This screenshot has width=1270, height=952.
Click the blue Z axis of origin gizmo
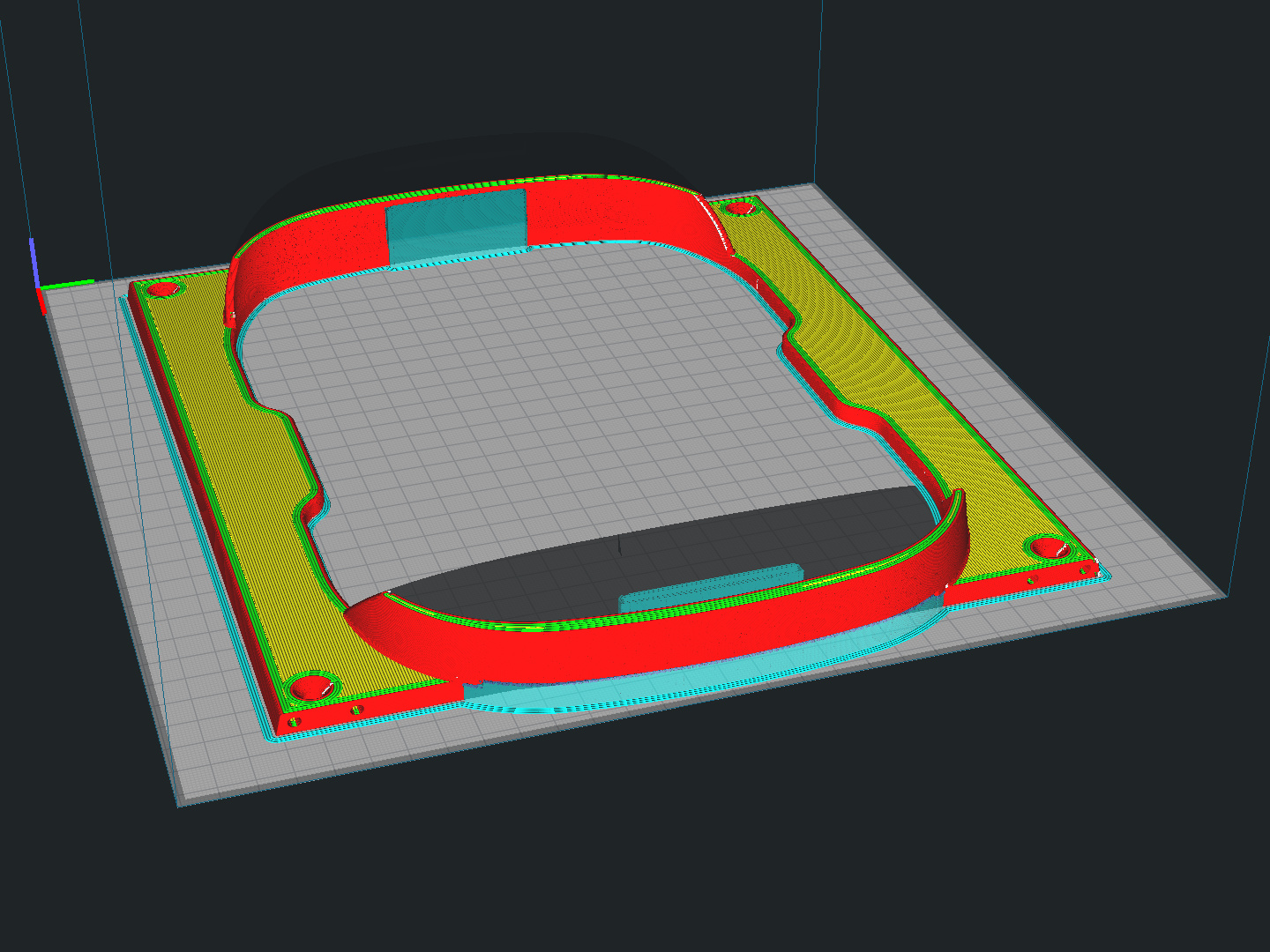coord(33,261)
